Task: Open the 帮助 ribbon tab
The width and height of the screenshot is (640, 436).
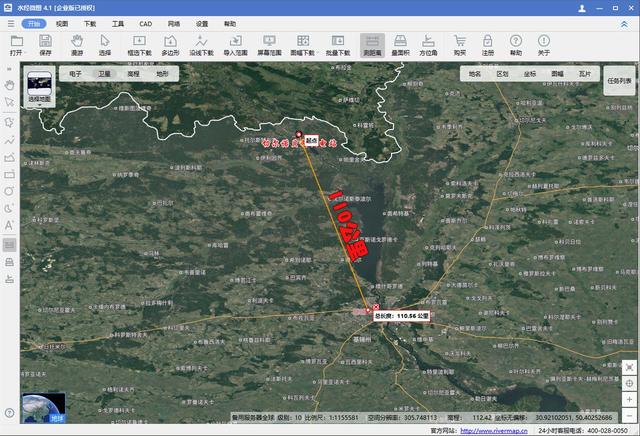Action: click(230, 24)
